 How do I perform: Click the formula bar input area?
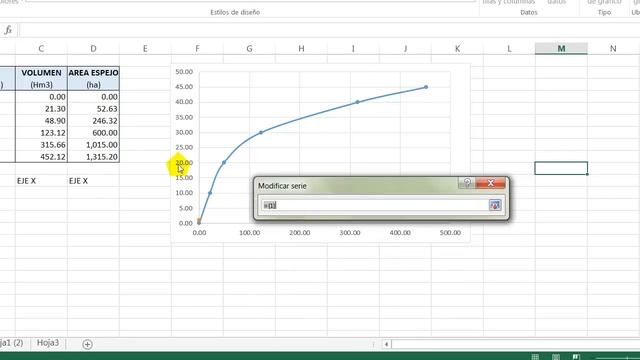(329, 30)
